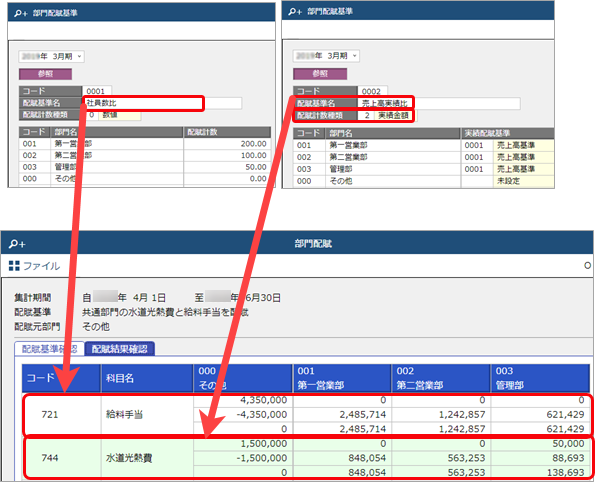
Task: Expand the 3月期 dropdown in right window
Action: pos(326,56)
